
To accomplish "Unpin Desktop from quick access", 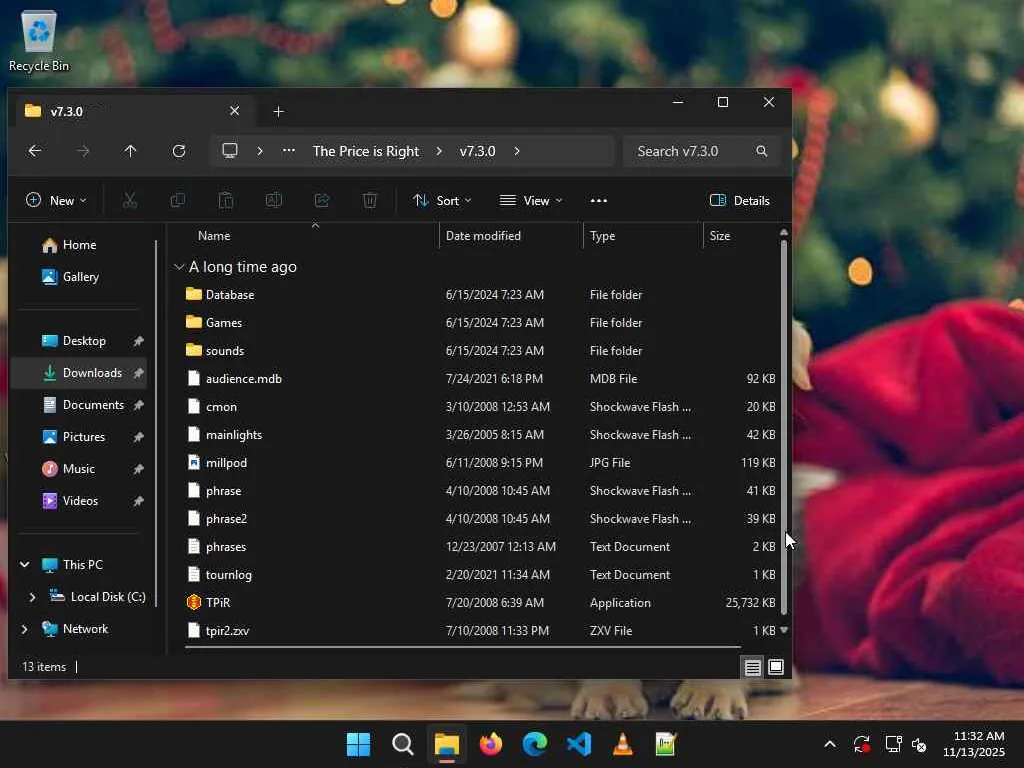I will click(138, 341).
